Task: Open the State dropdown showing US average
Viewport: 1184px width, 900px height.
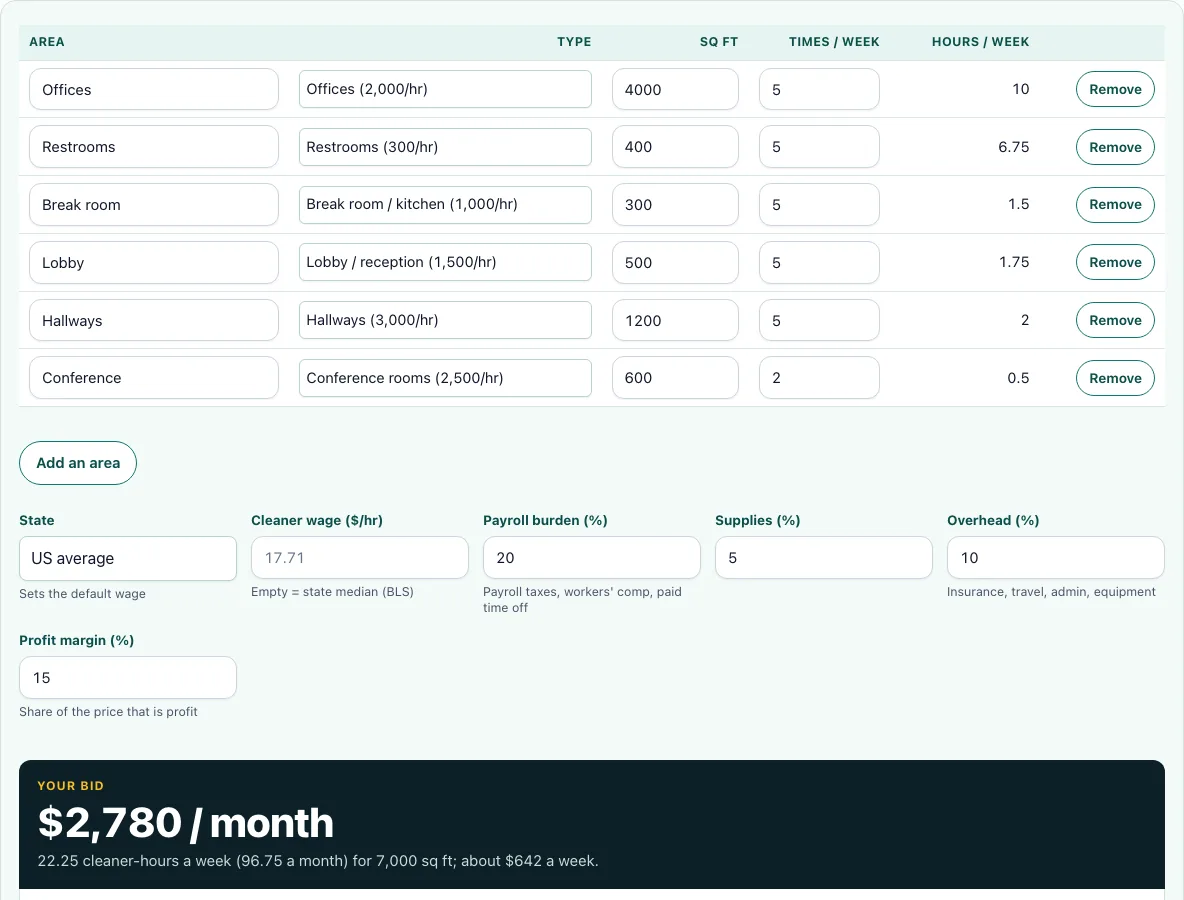Action: tap(128, 559)
